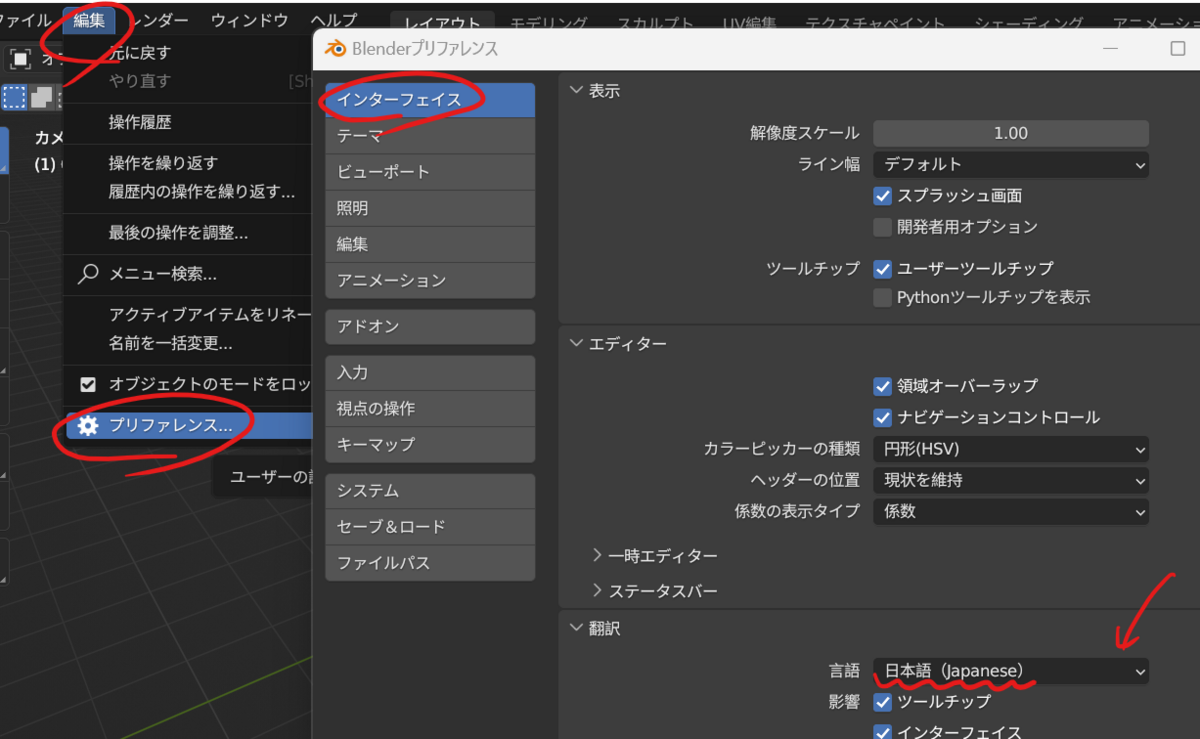This screenshot has width=1200, height=739.
Task: Collapse the 表示 panel
Action: (x=576, y=90)
